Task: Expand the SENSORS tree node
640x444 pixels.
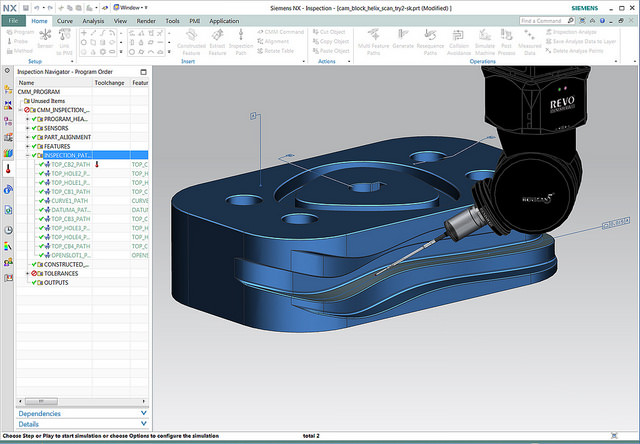Action: 28,128
